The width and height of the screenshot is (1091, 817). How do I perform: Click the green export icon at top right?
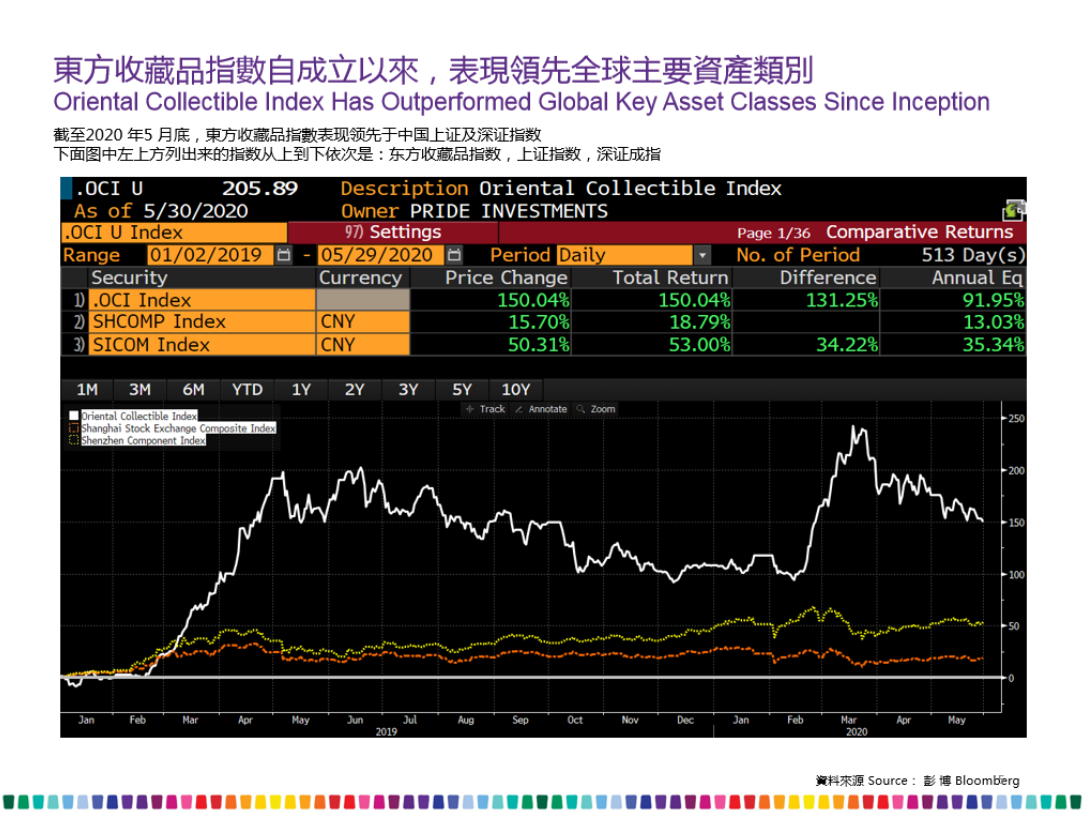pos(1014,209)
